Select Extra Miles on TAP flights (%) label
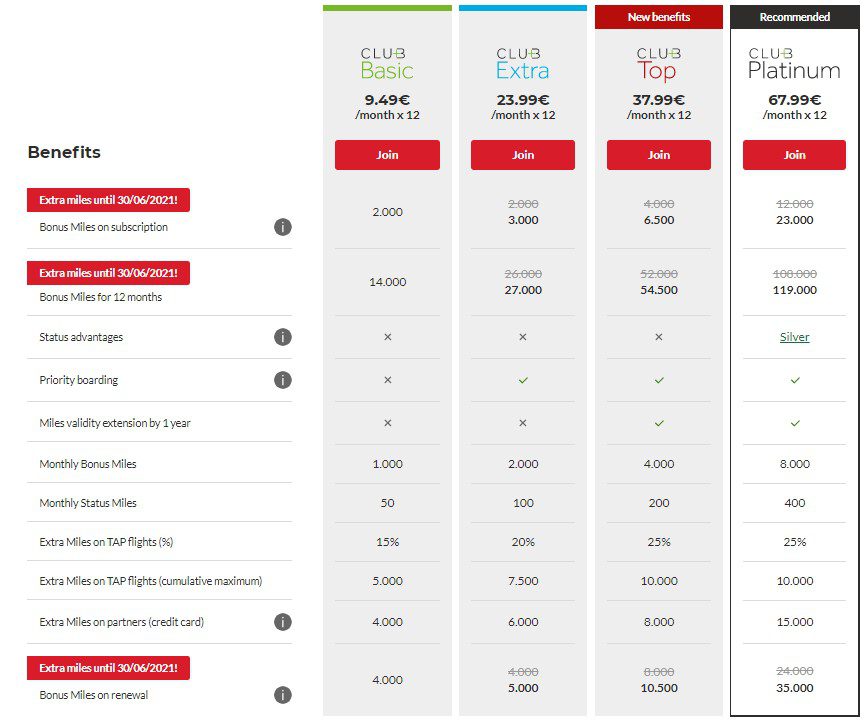Viewport: 867px width, 727px height. 106,542
